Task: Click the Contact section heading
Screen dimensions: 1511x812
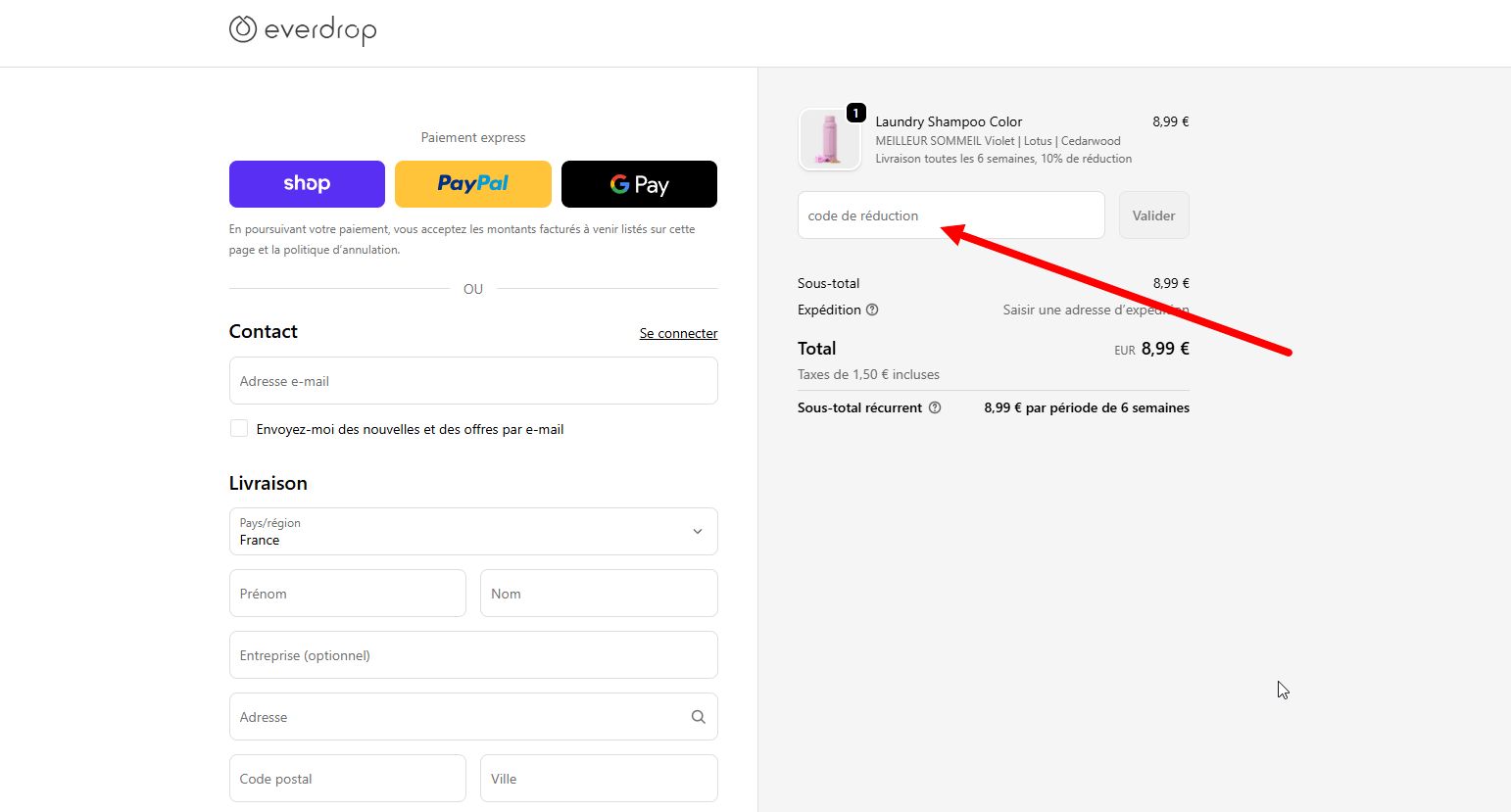Action: pos(264,331)
